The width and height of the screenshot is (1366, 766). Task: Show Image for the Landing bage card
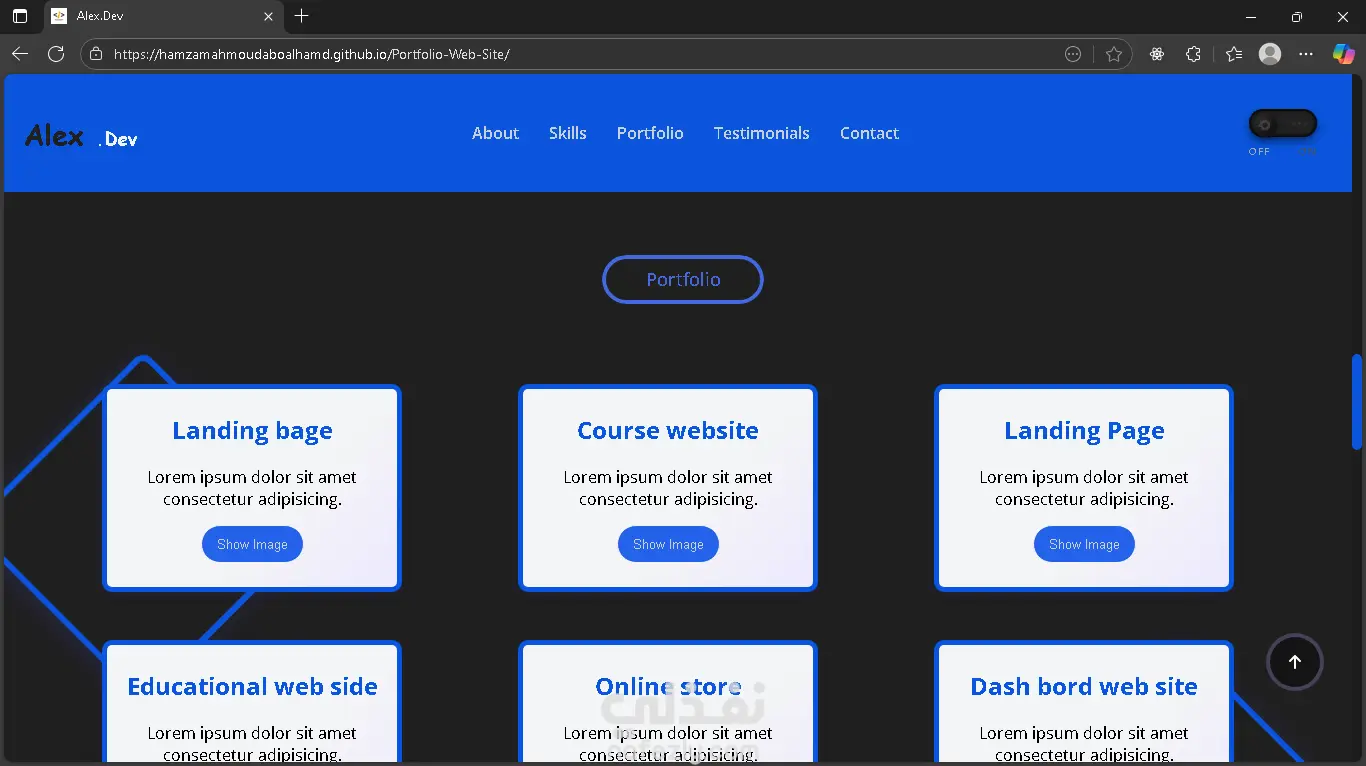coord(252,544)
